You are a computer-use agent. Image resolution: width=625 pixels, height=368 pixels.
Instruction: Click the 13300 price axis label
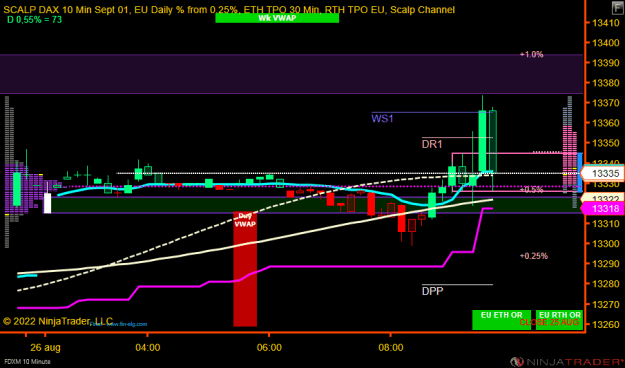tap(606, 244)
